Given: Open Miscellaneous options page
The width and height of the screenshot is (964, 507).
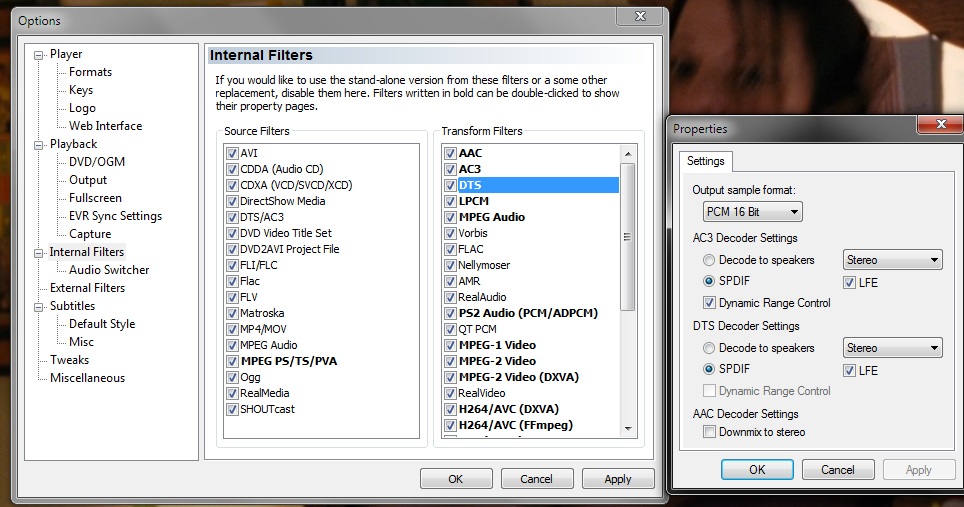Looking at the screenshot, I should [x=87, y=378].
